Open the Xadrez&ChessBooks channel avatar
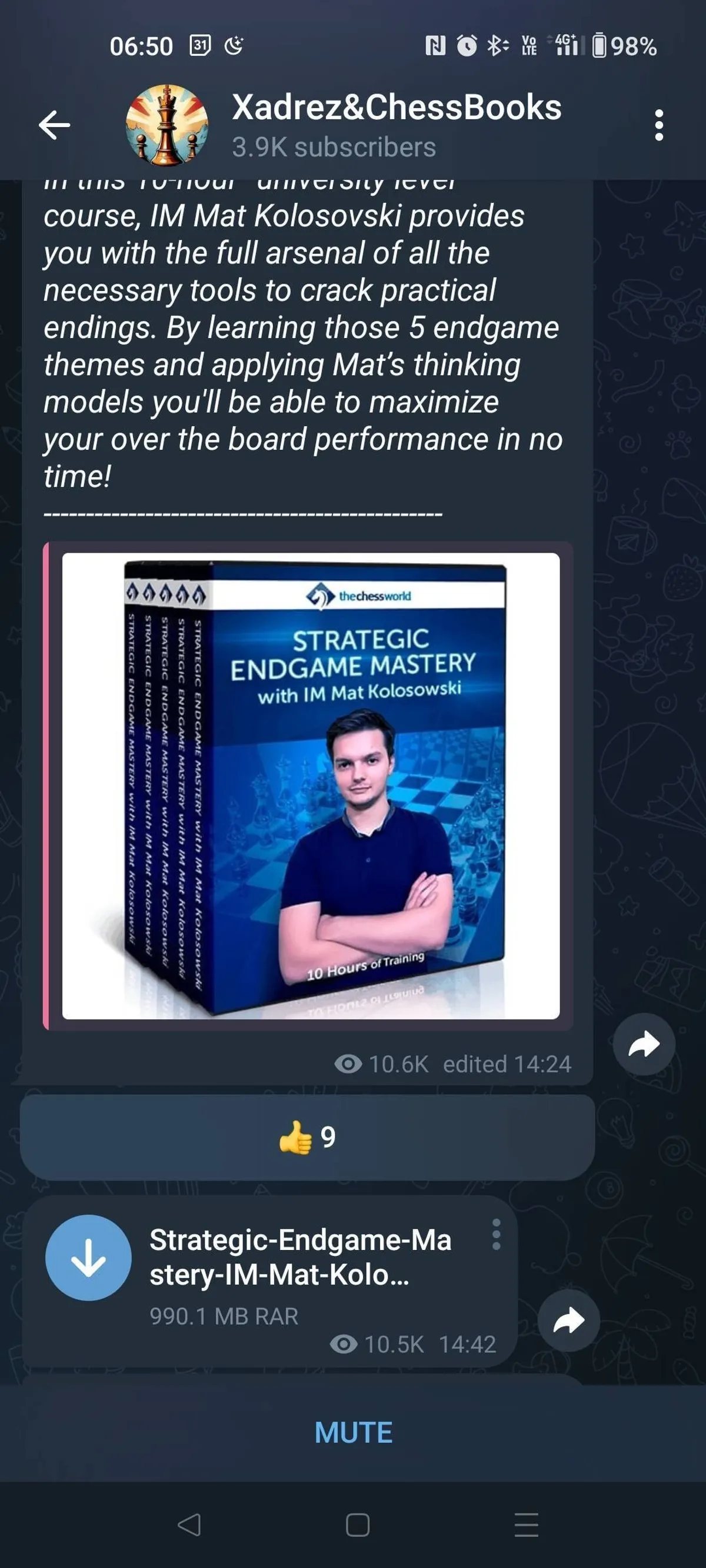Screen dimensions: 706x1568 click(167, 125)
